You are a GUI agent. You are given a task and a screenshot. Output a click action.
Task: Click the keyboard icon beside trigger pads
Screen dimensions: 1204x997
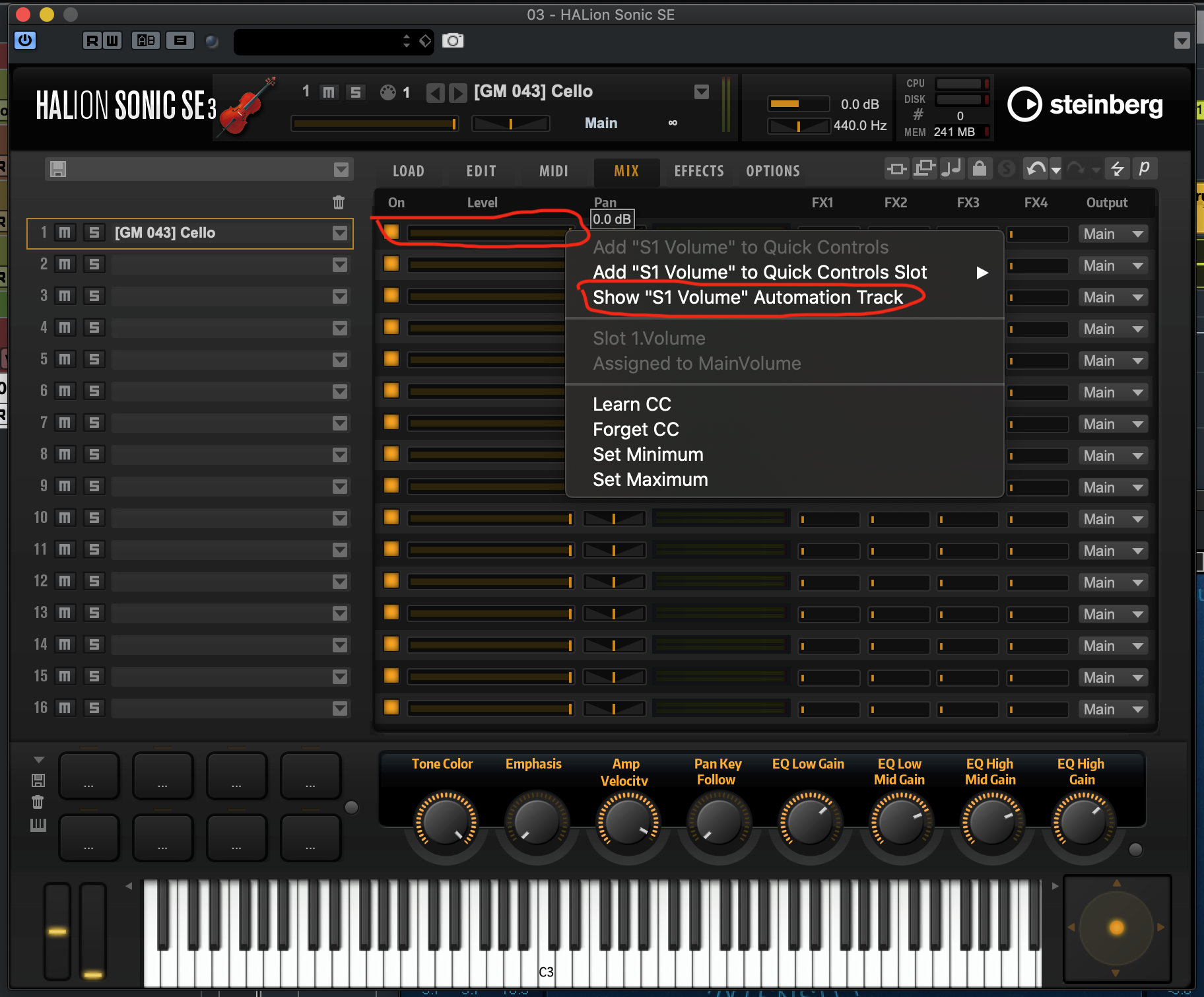(x=38, y=825)
